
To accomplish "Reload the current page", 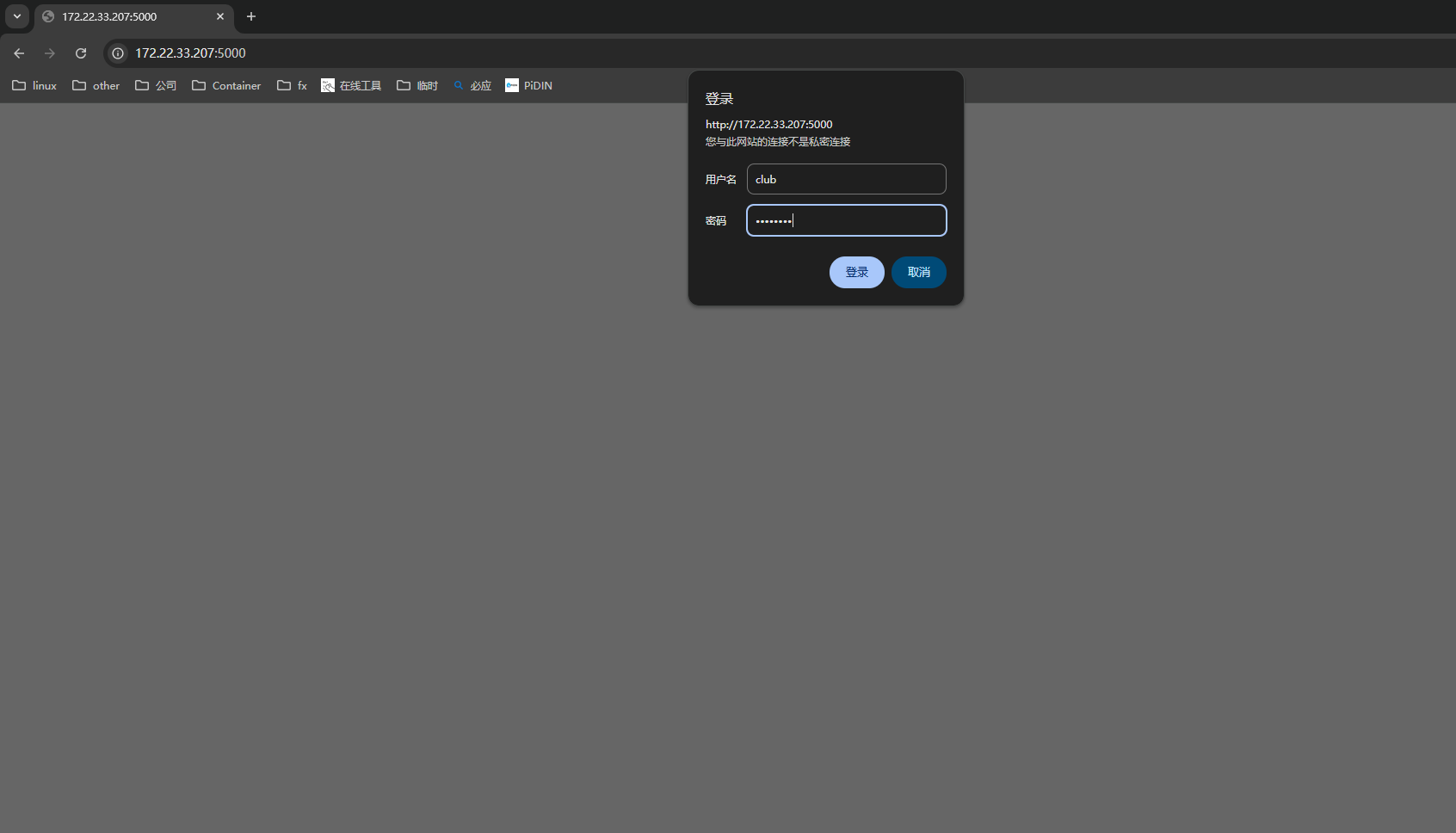I will pos(81,53).
